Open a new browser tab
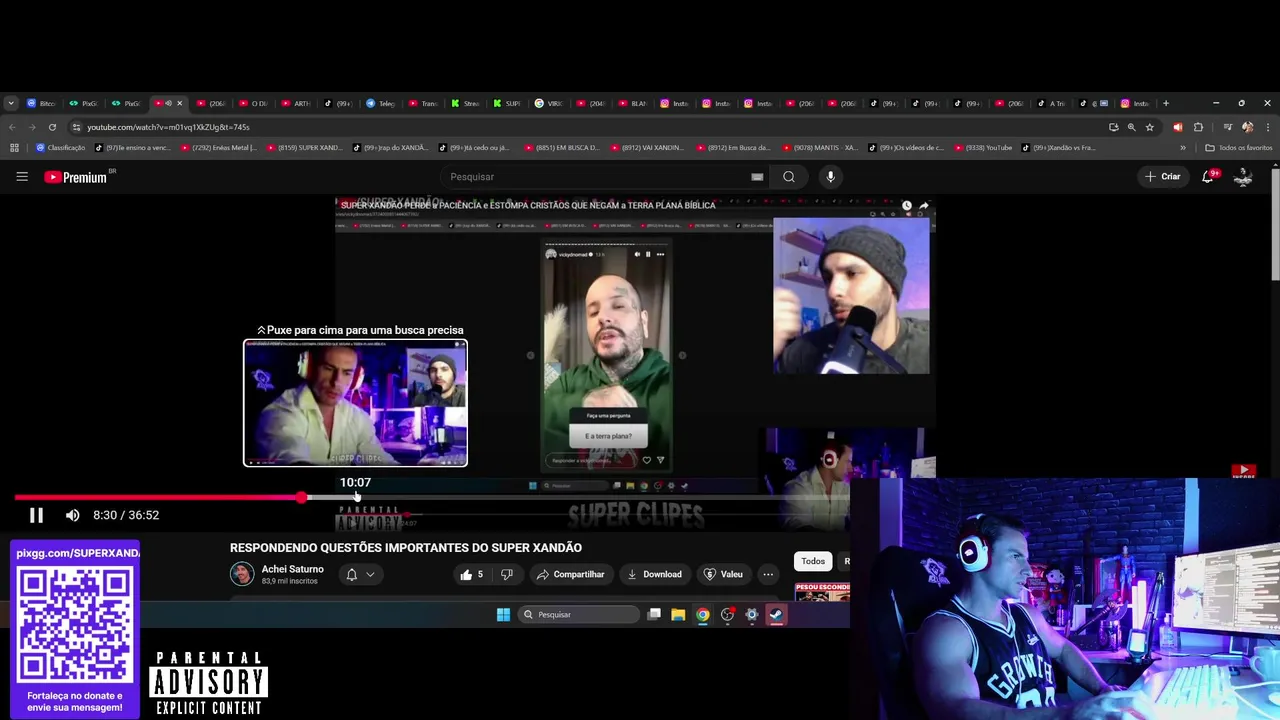The image size is (1280, 720). (1165, 103)
